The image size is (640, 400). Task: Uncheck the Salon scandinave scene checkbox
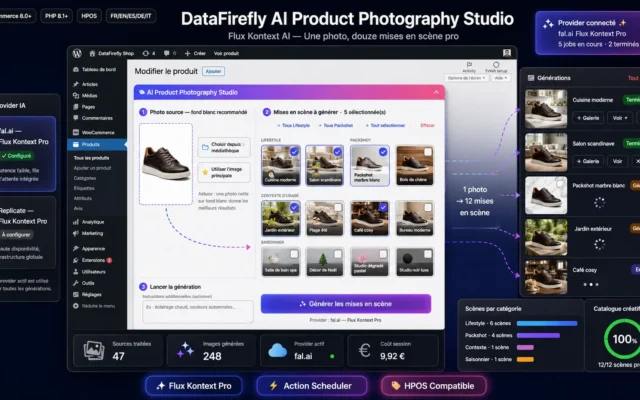338,152
